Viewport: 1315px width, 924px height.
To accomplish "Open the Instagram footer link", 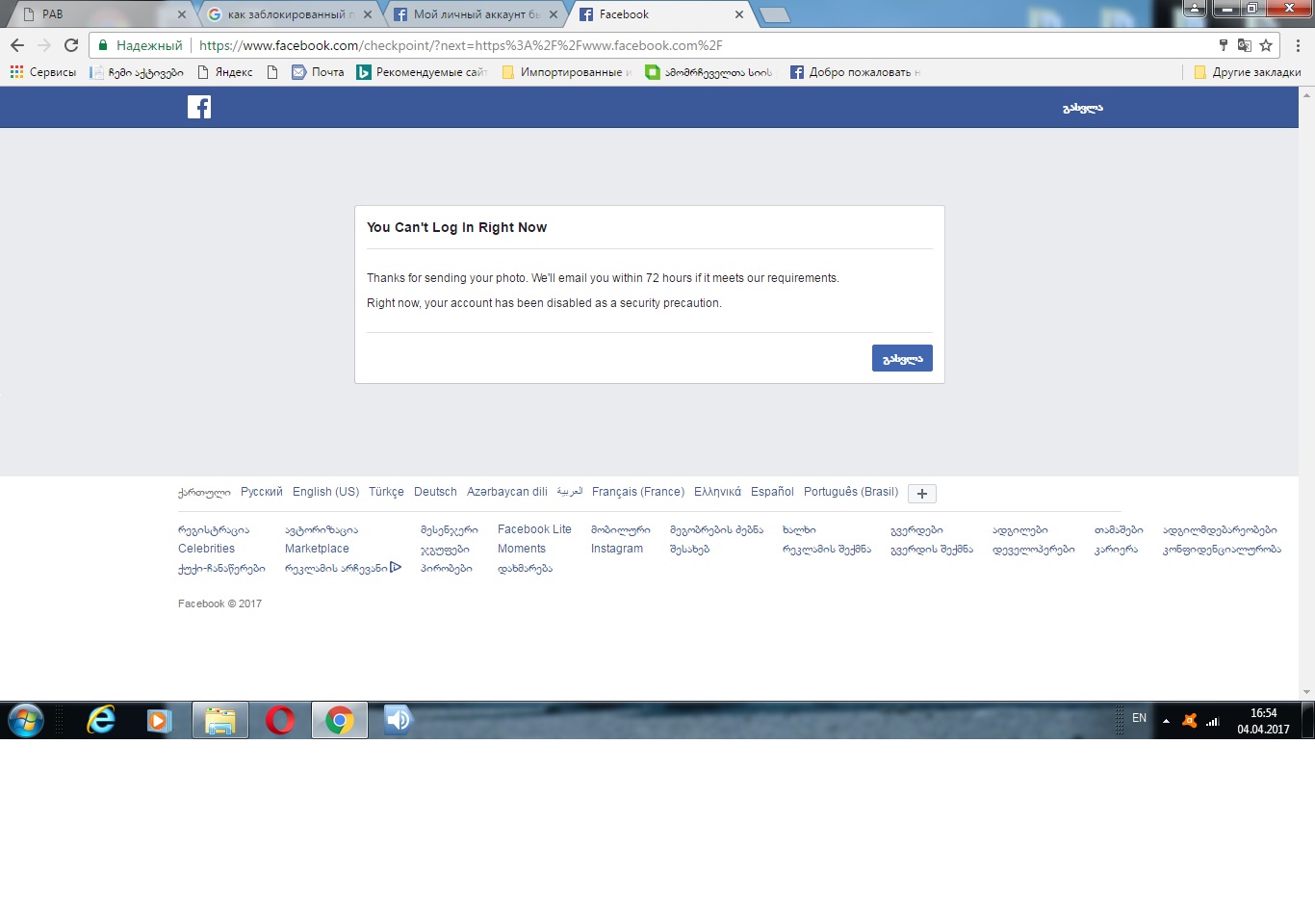I will [617, 549].
